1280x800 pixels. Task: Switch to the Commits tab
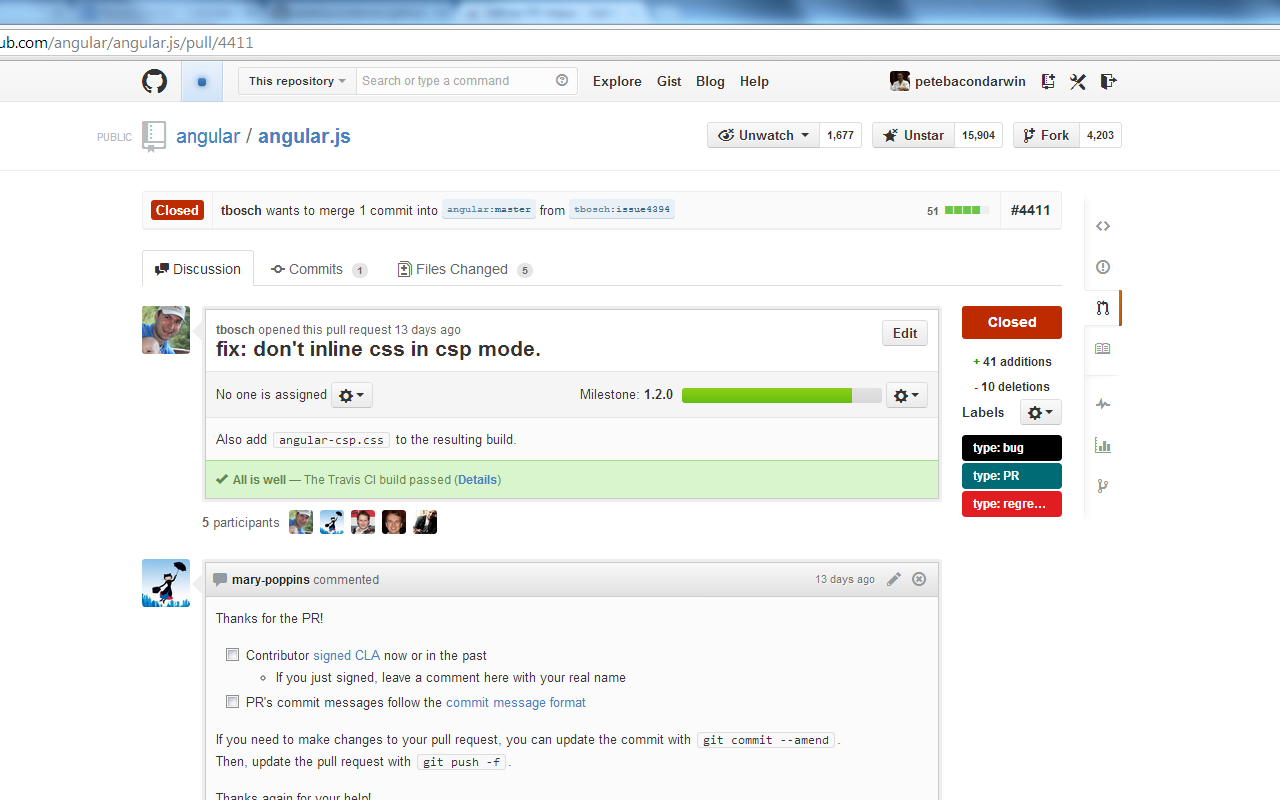point(319,269)
